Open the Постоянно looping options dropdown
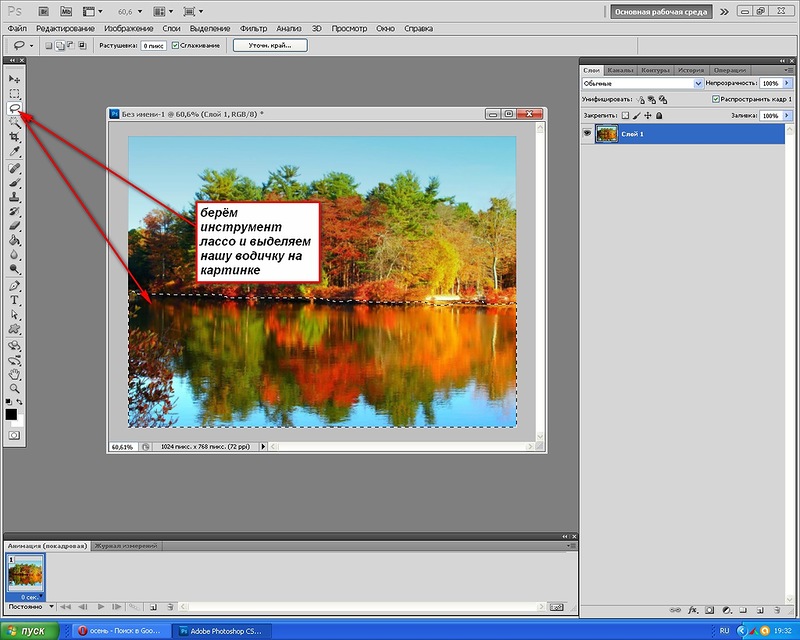 [x=31, y=607]
